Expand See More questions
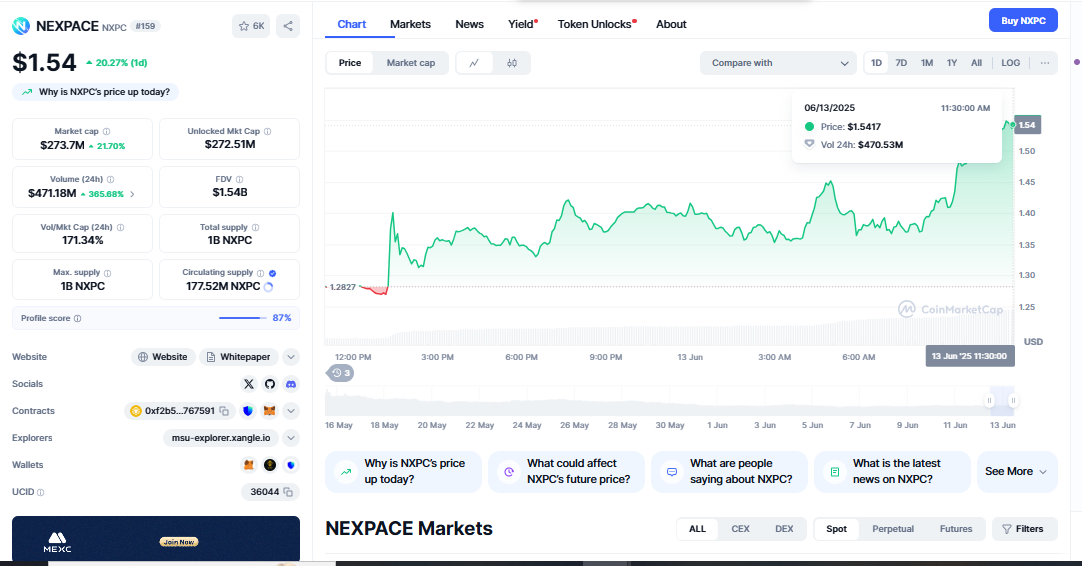 coord(1017,471)
